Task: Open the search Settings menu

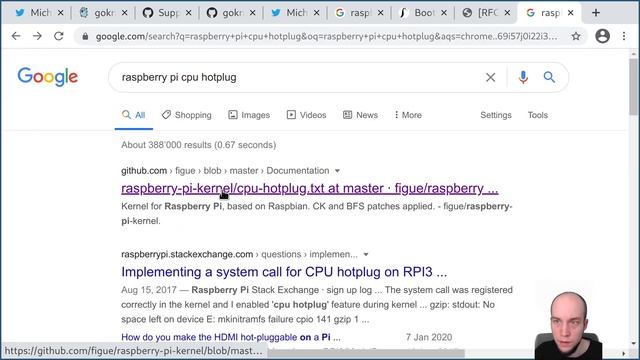Action: click(496, 115)
